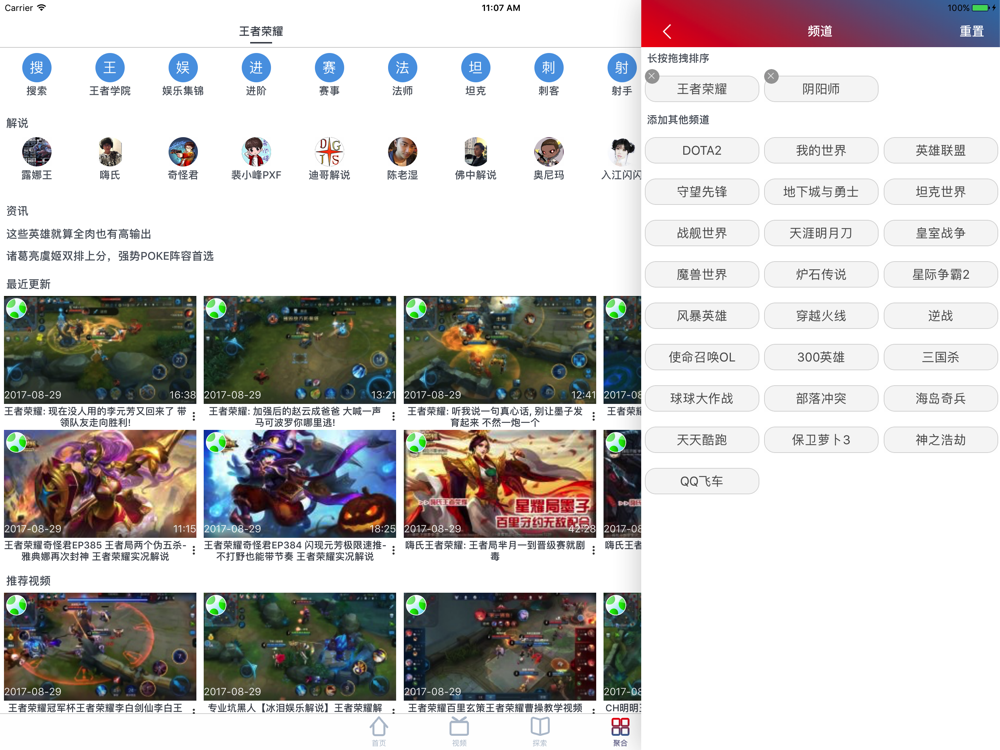The image size is (1000, 750).
Task: Play recommended 冰泪娱乐解说 video thumbnail
Action: 300,647
